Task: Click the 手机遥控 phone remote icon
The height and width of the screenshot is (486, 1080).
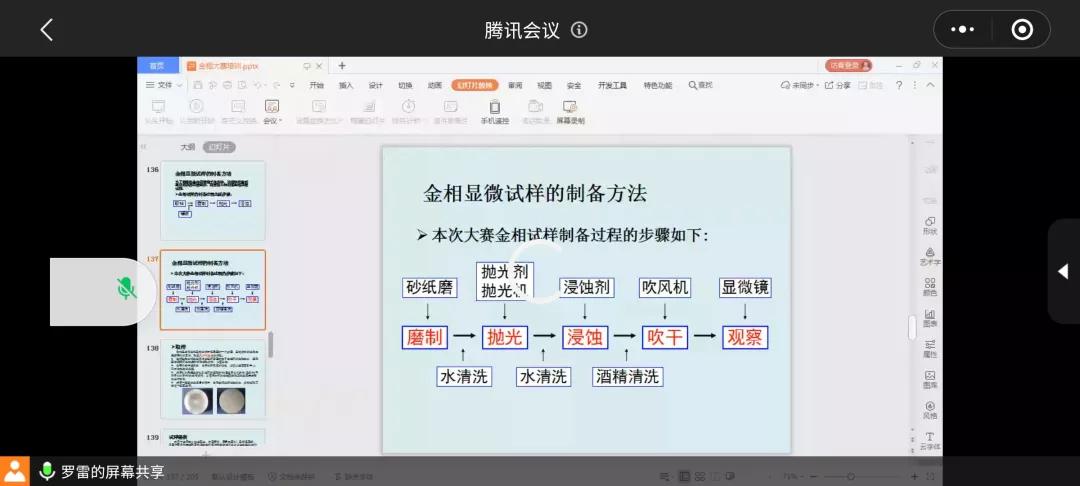Action: [494, 111]
